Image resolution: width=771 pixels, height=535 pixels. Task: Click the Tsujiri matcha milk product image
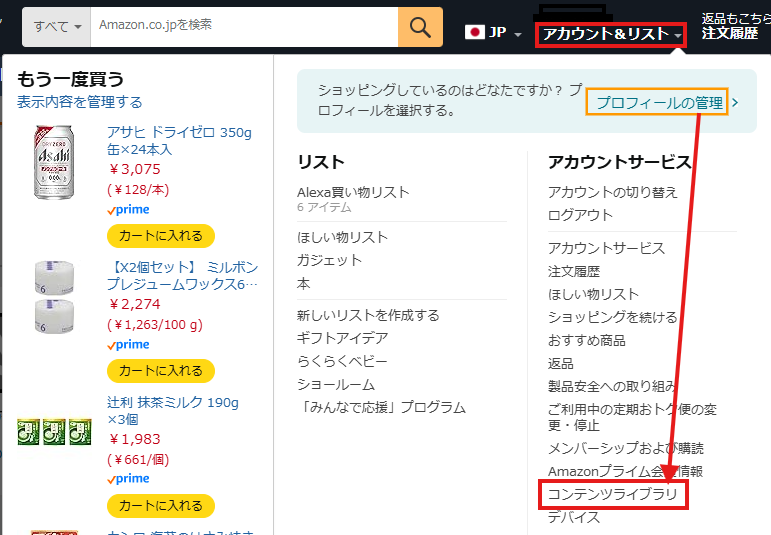pos(54,431)
